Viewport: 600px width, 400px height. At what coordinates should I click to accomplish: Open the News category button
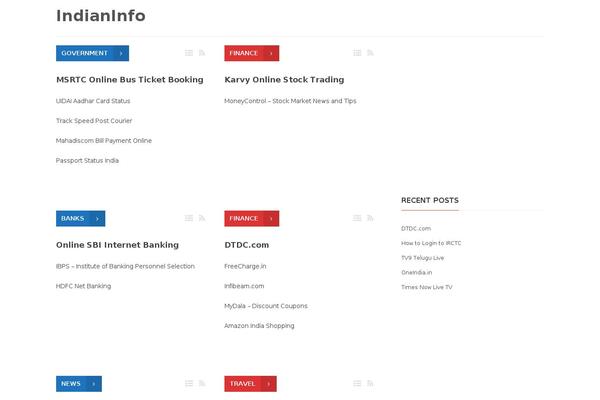79,384
